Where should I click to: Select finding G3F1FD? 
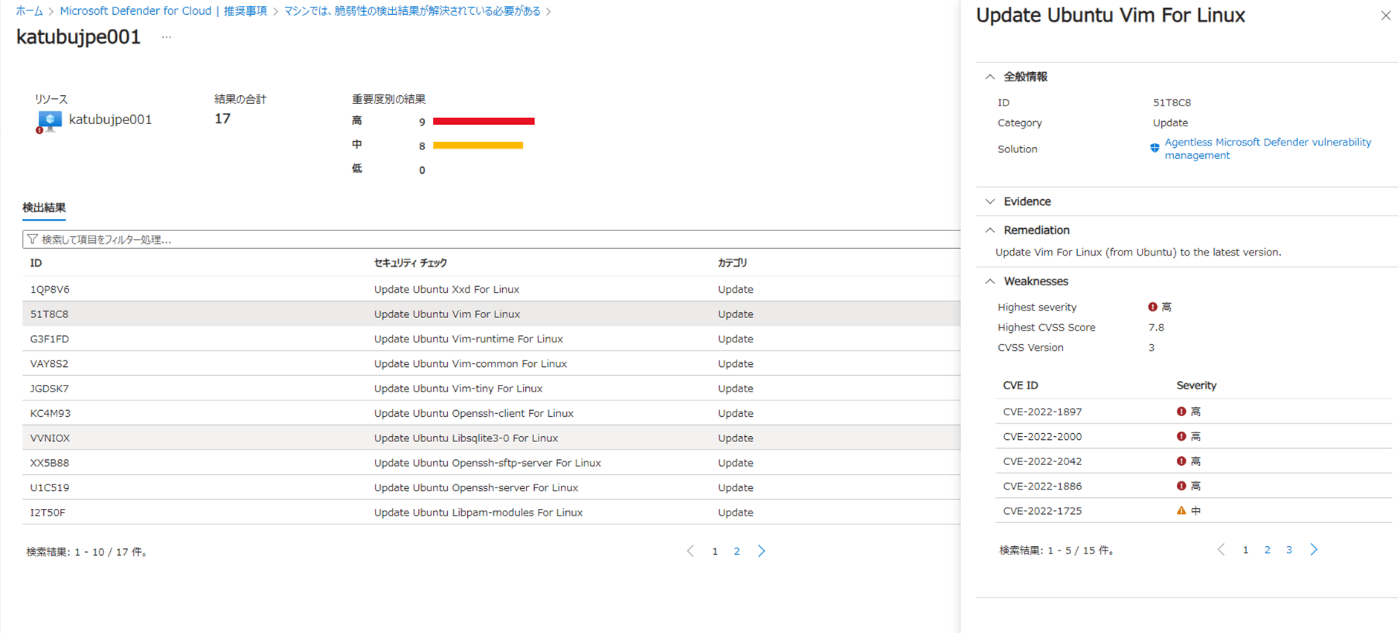491,339
